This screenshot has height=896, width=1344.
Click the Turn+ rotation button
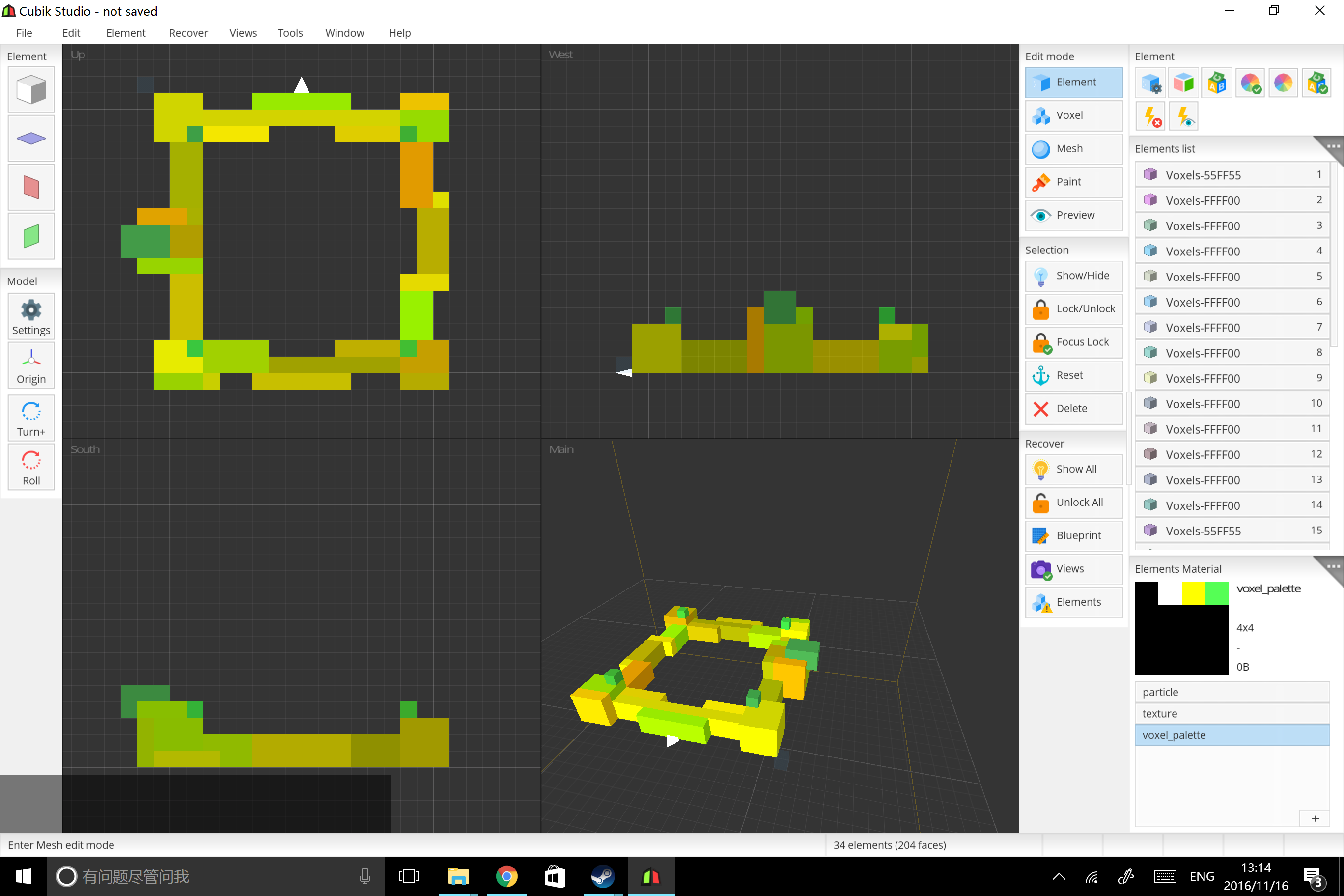pos(31,419)
